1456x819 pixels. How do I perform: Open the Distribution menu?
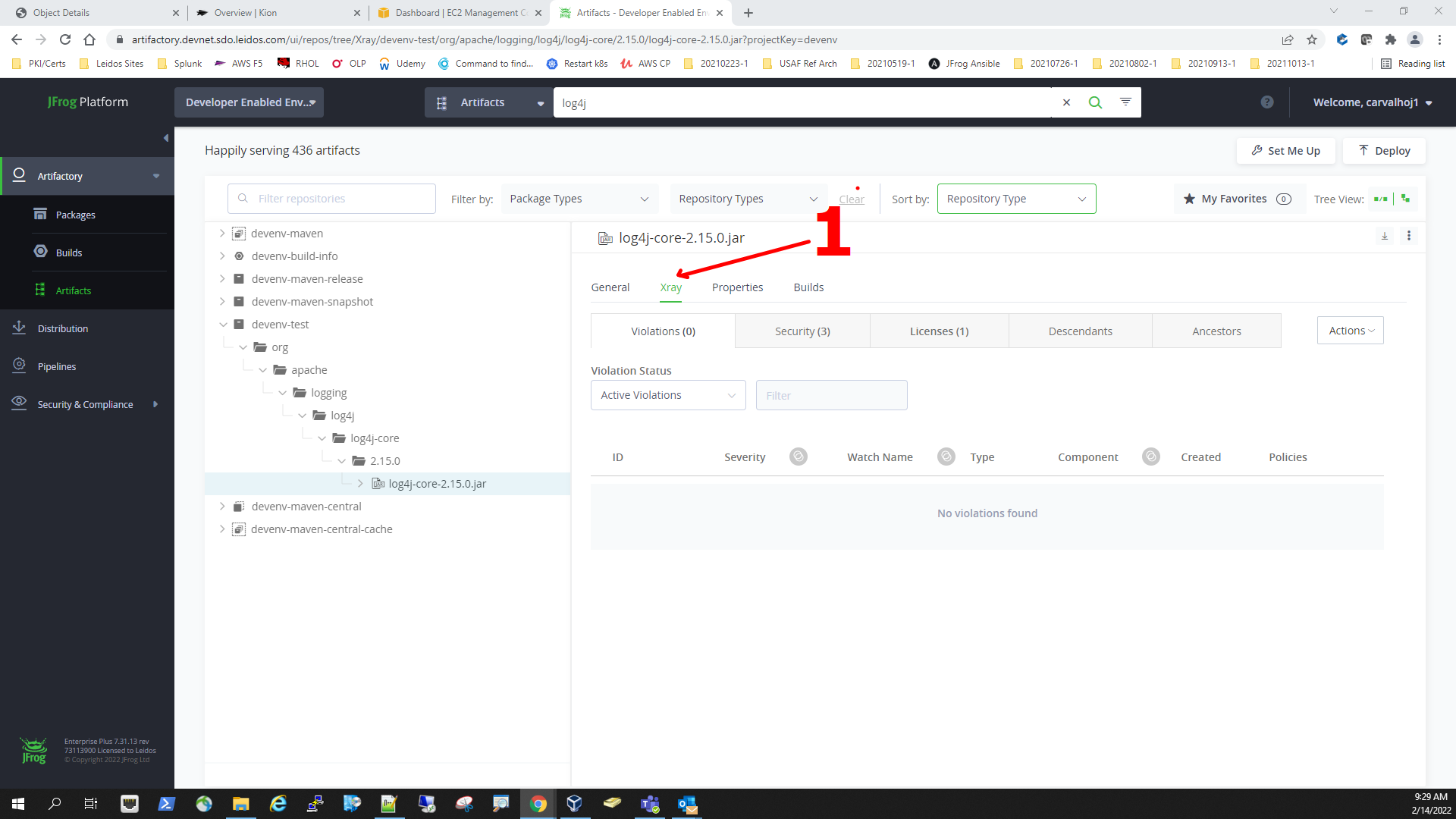pos(63,328)
